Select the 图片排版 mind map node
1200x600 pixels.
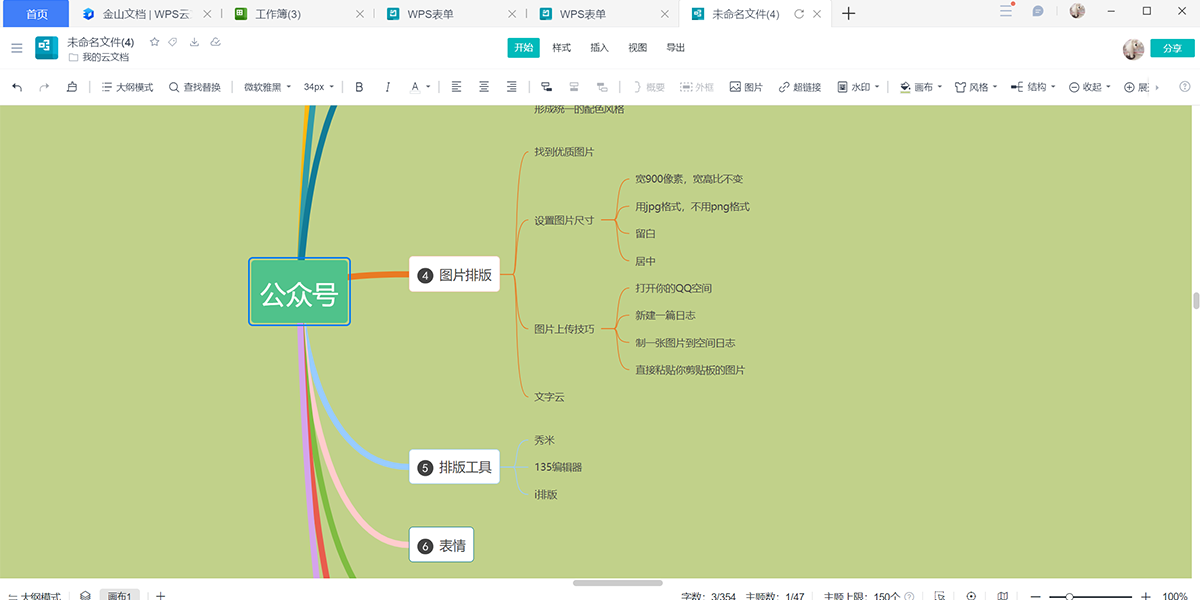point(455,275)
